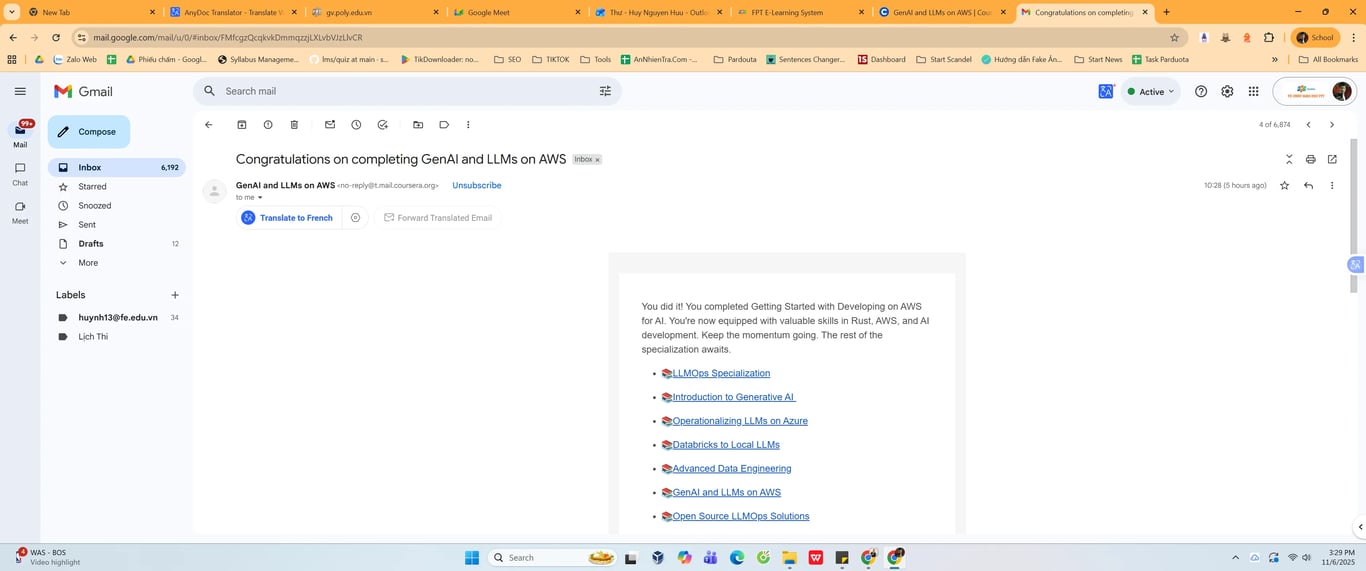This screenshot has width=1366, height=571.
Task: Open Gmail Settings gear
Action: coord(1227,91)
